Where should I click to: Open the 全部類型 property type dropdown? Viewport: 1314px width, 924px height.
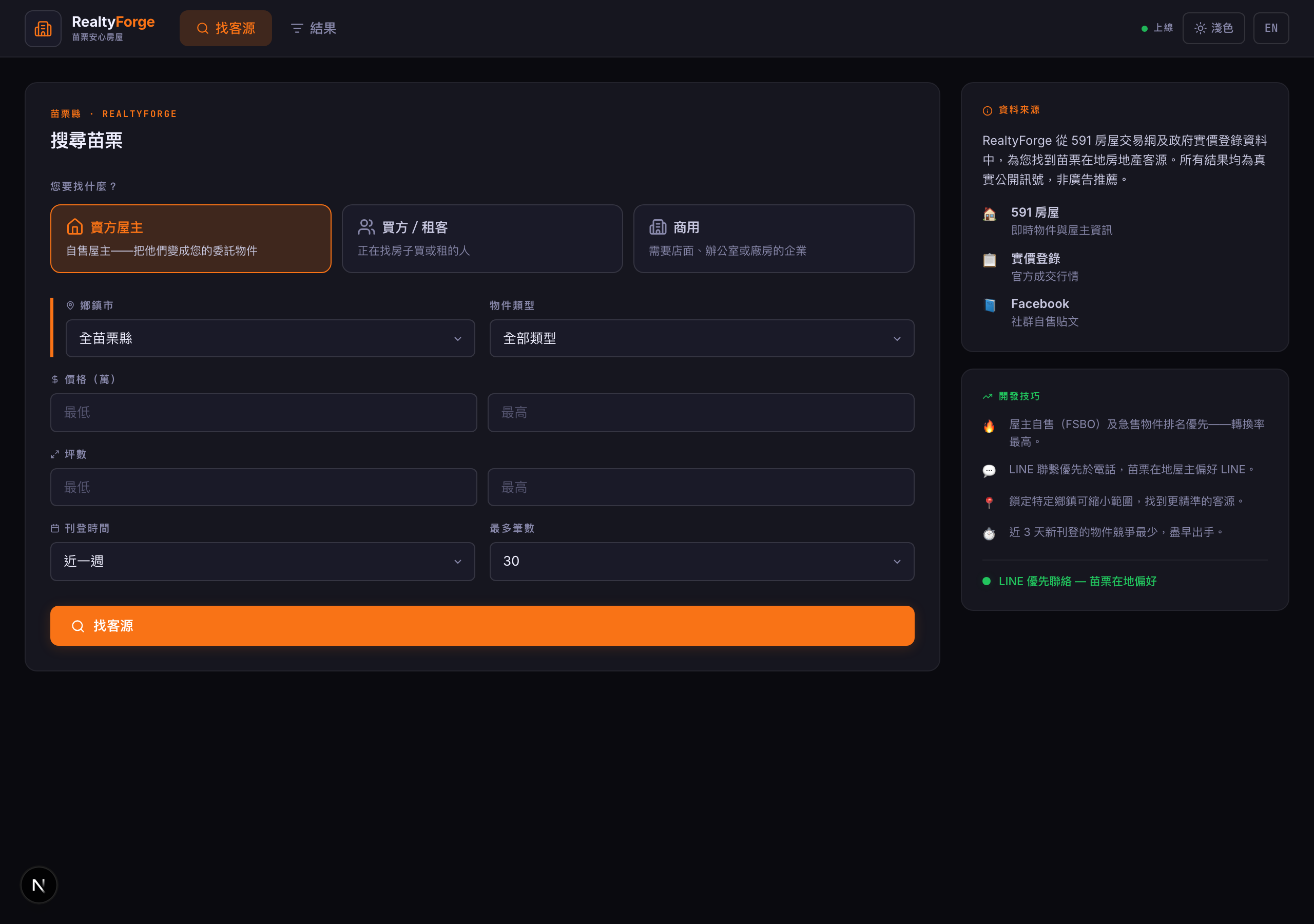point(702,338)
